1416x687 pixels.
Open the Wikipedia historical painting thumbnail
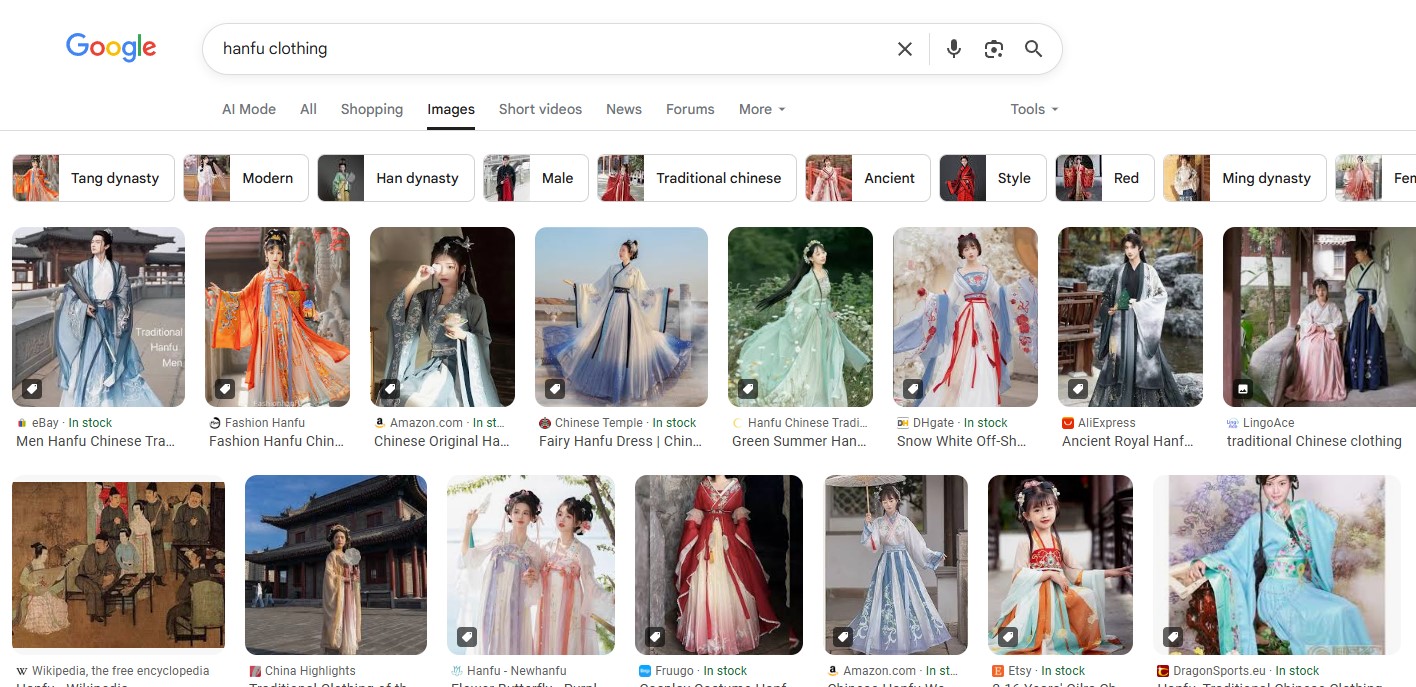click(x=119, y=565)
